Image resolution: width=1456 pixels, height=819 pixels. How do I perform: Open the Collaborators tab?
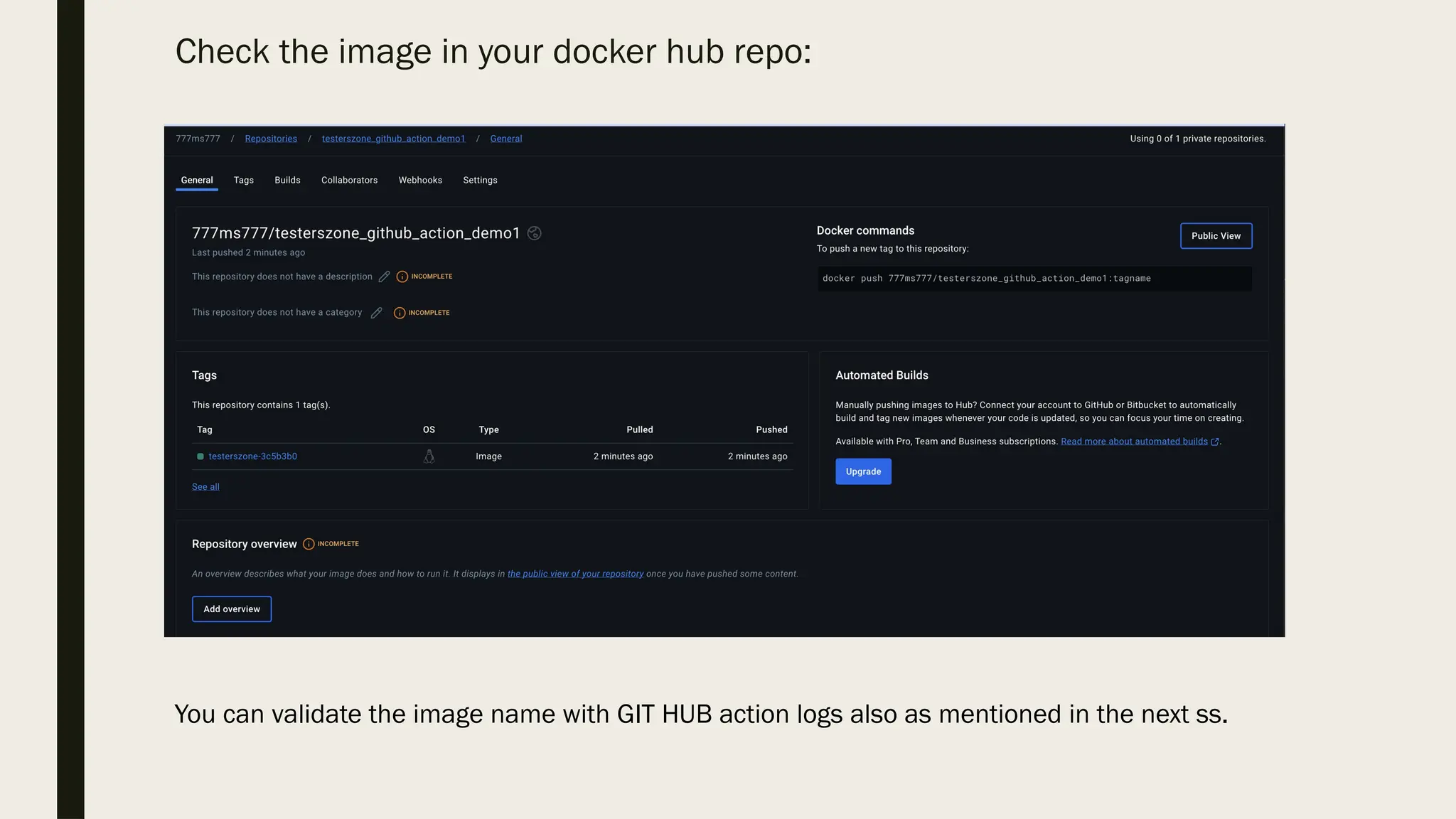pyautogui.click(x=349, y=180)
